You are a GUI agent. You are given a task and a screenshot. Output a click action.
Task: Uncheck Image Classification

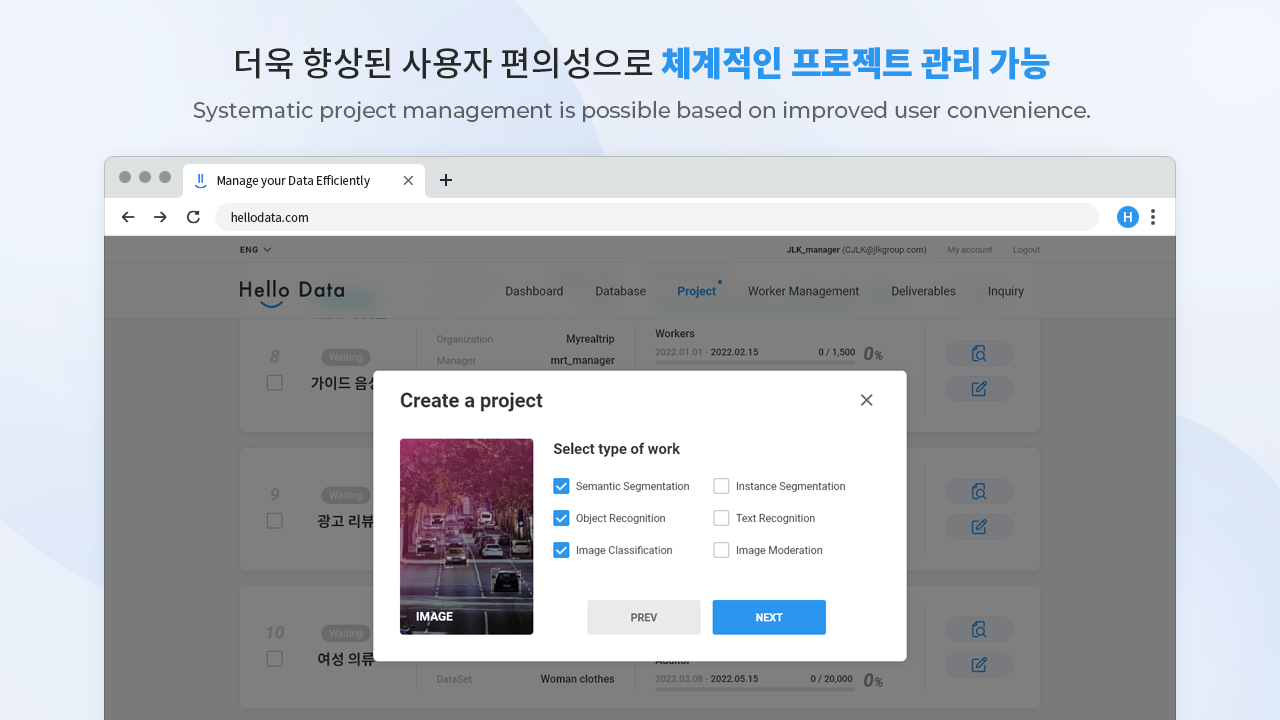(561, 550)
